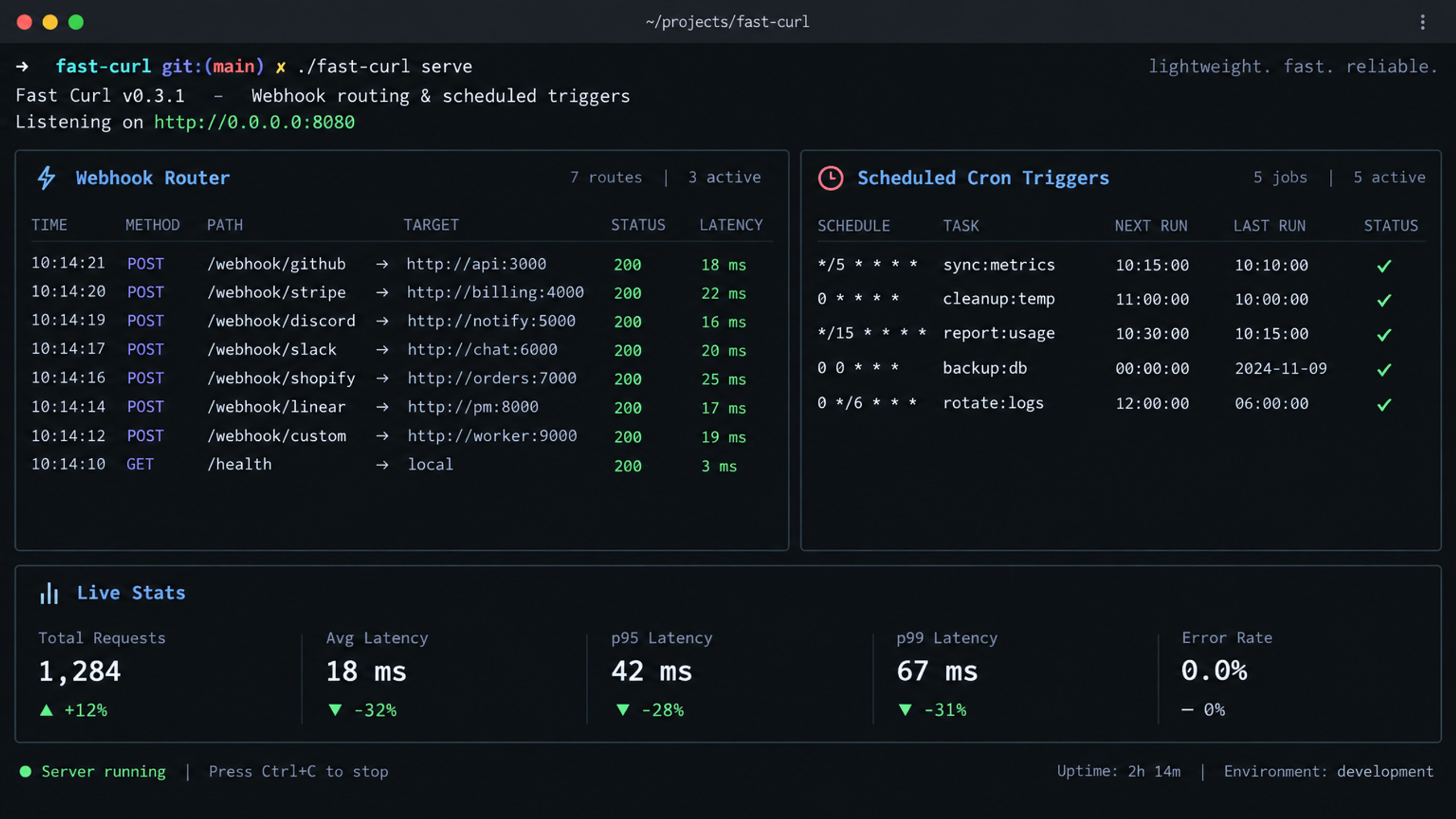Select the /webhook/discord path
Image resolution: width=1456 pixels, height=819 pixels.
281,321
